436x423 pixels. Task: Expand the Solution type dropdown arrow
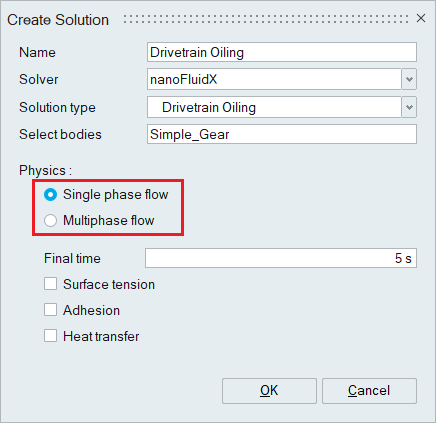(409, 107)
